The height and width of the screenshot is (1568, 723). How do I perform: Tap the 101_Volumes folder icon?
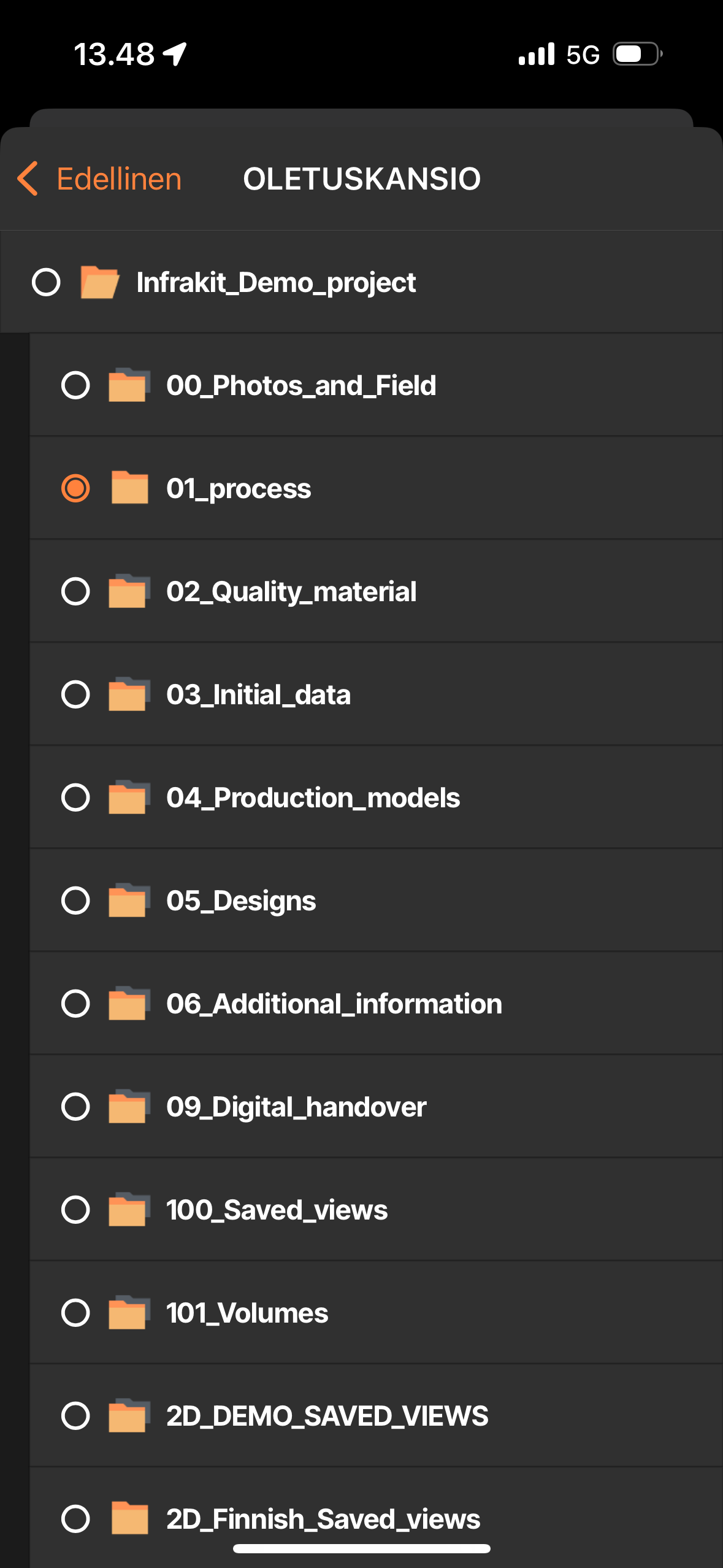click(129, 1313)
